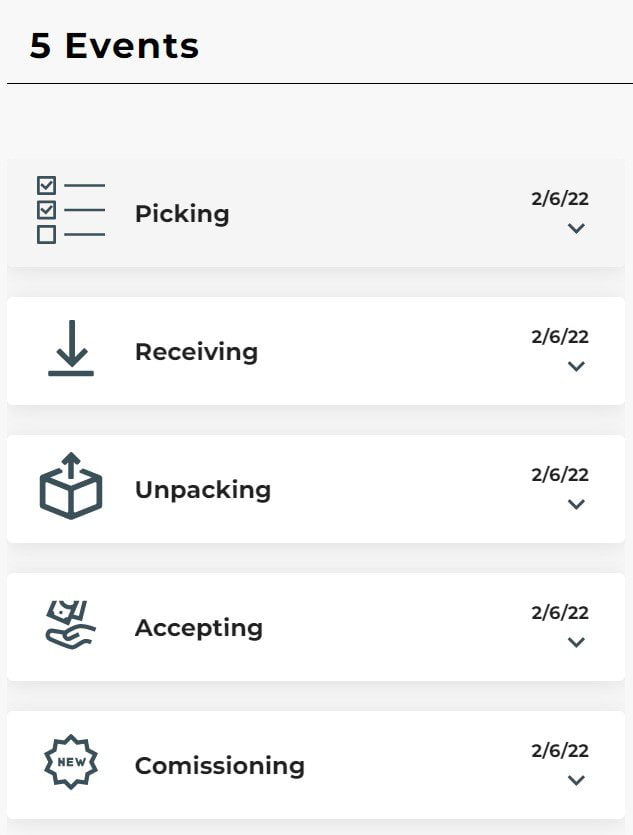
Task: Select the Accepting event label
Action: [x=199, y=628]
